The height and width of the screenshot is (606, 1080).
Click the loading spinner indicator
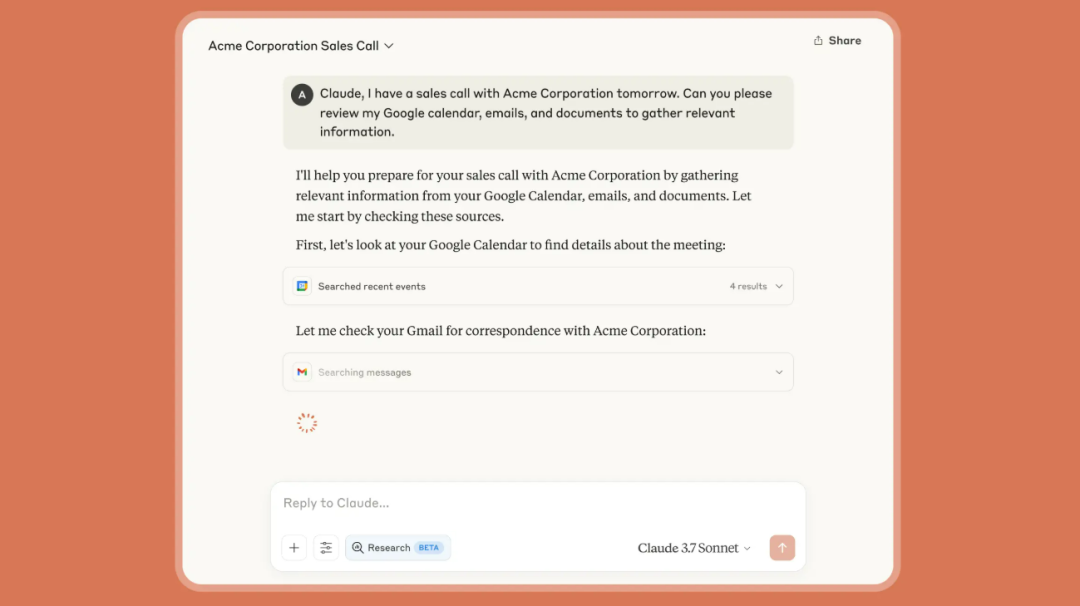pos(307,422)
